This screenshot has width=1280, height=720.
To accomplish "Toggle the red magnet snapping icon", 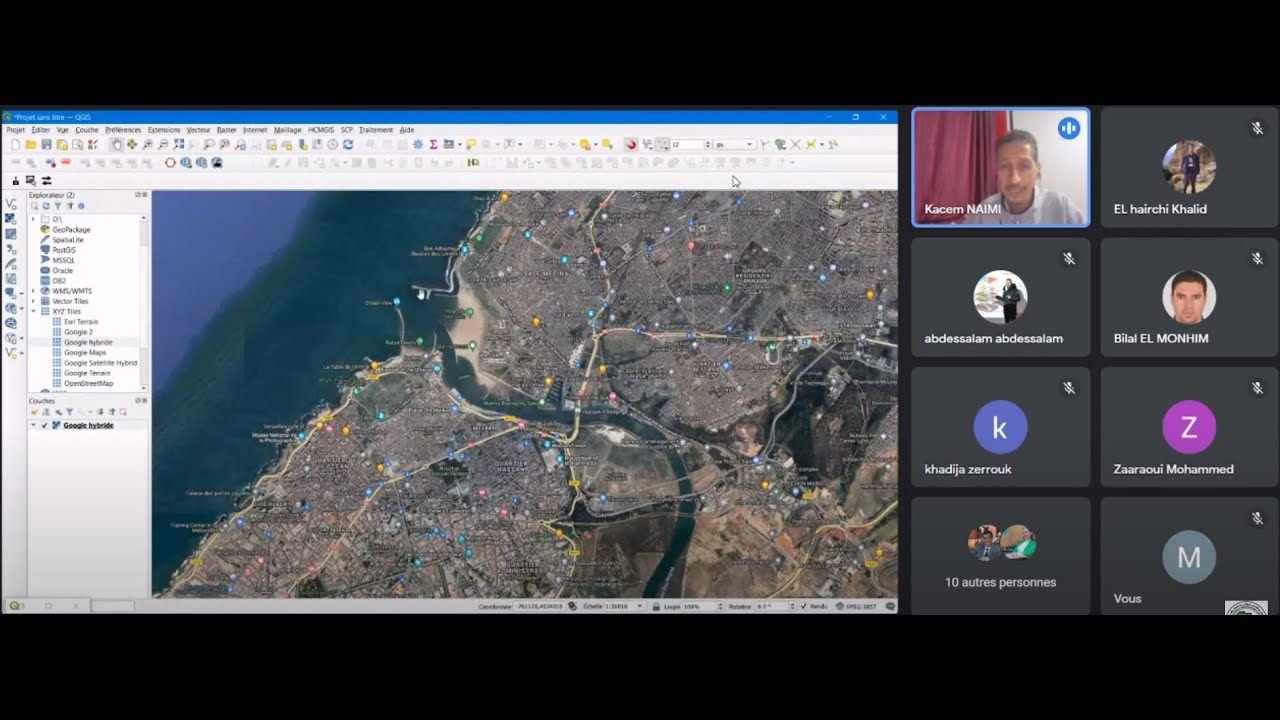I will 632,145.
